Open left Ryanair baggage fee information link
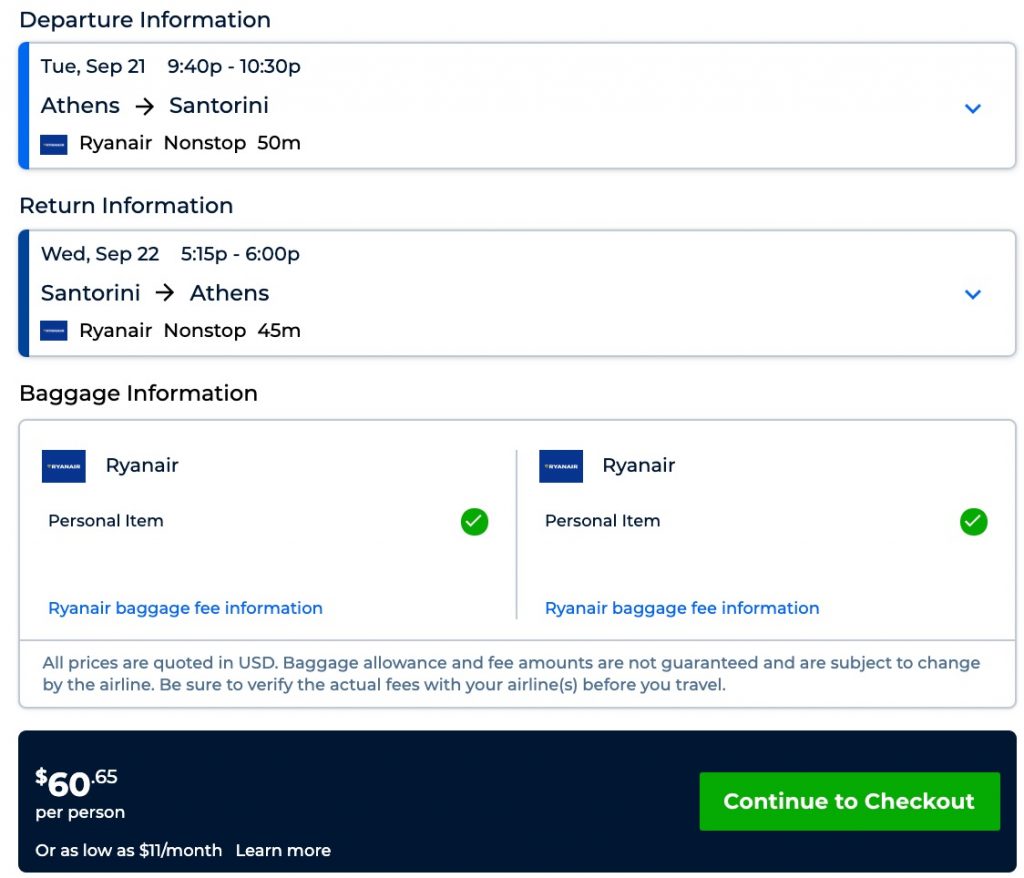1024x878 pixels. 185,608
